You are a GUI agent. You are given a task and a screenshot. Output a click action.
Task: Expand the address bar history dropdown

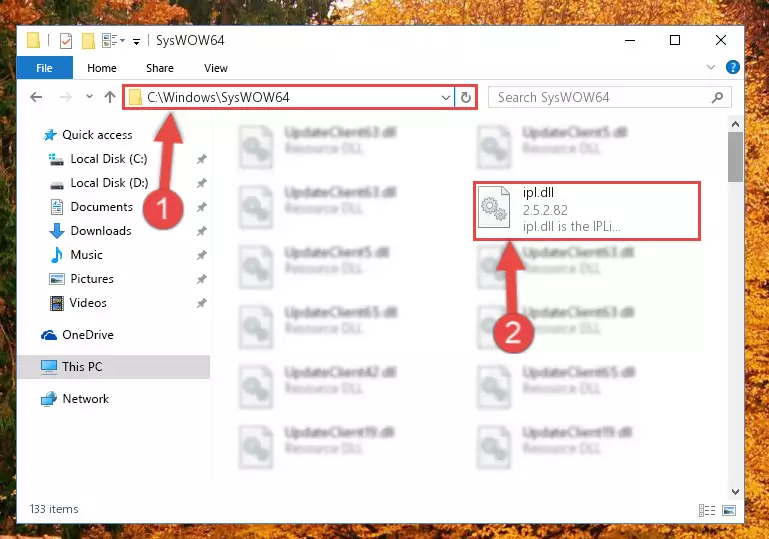coord(445,98)
